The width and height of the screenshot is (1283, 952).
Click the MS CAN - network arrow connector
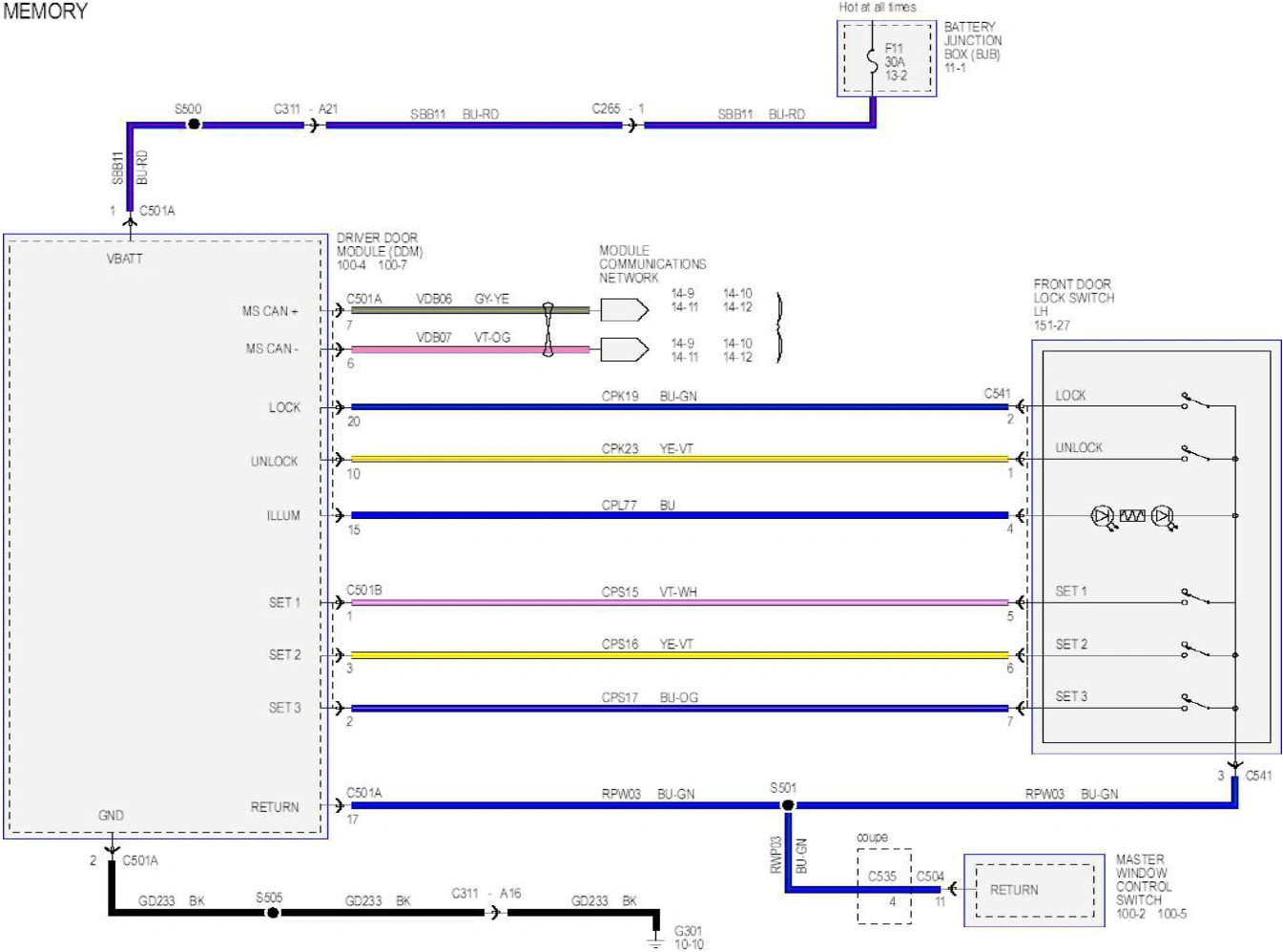pos(625,349)
